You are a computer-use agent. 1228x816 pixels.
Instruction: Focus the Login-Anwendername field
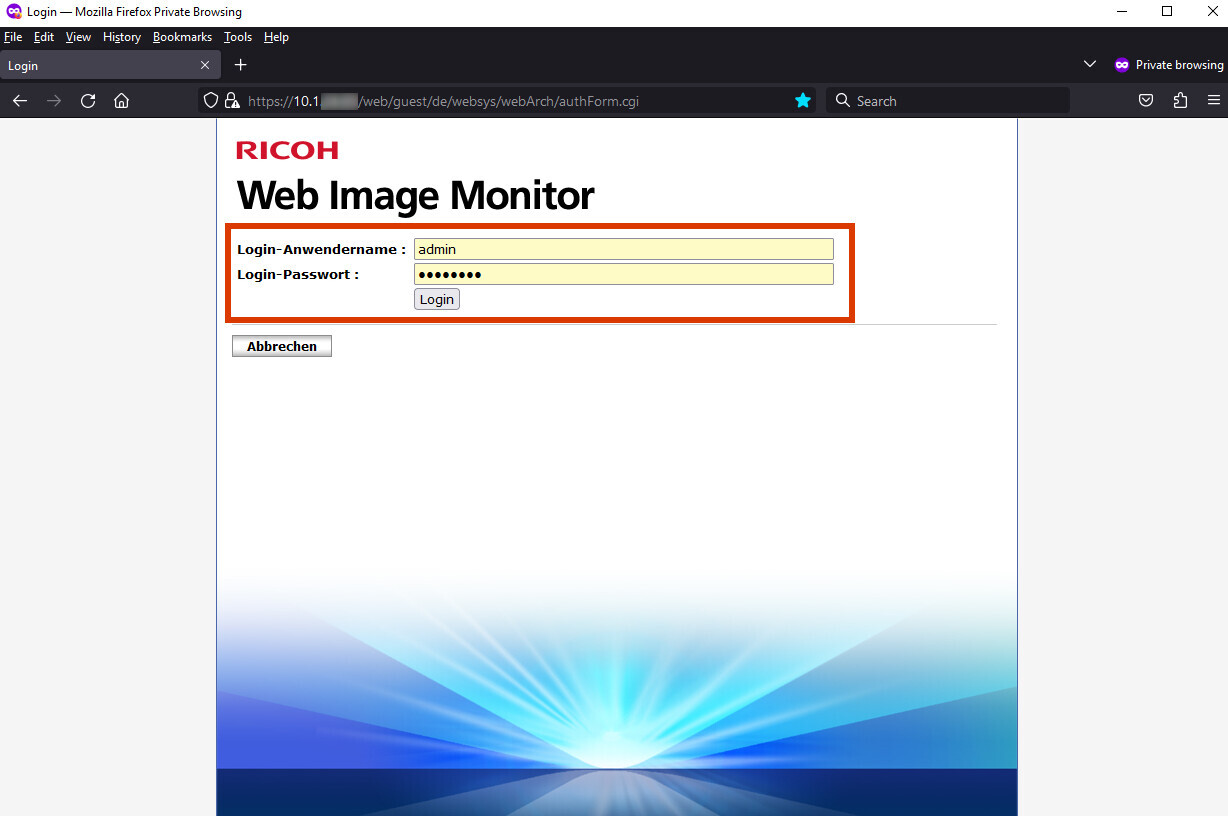(x=624, y=249)
